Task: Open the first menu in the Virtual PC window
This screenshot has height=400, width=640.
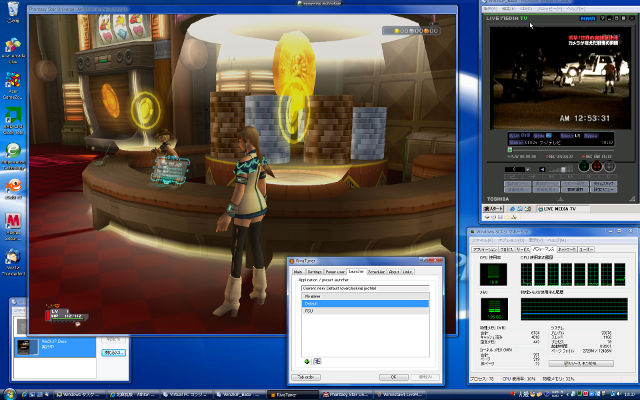Action: [x=492, y=9]
